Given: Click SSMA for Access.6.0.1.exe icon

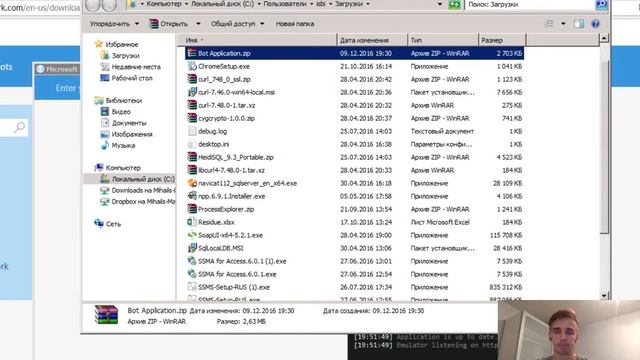Looking at the screenshot, I should click(x=192, y=274).
